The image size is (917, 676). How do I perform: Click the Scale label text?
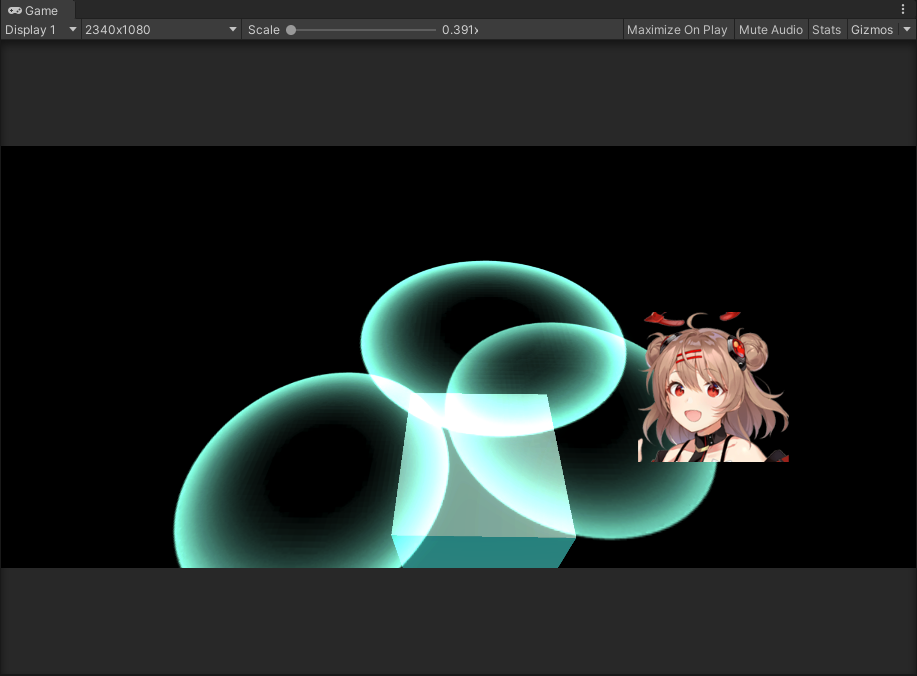264,30
